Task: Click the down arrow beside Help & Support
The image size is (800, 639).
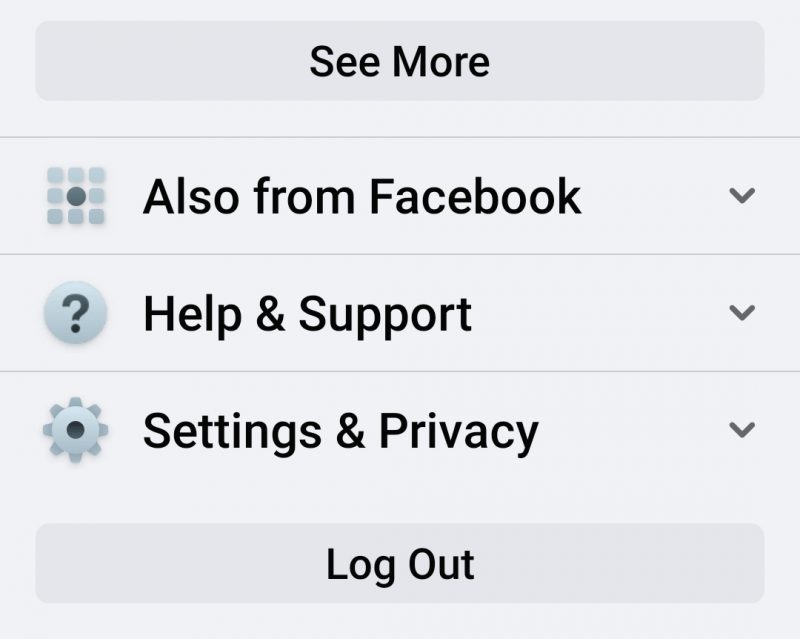Action: pyautogui.click(x=742, y=312)
